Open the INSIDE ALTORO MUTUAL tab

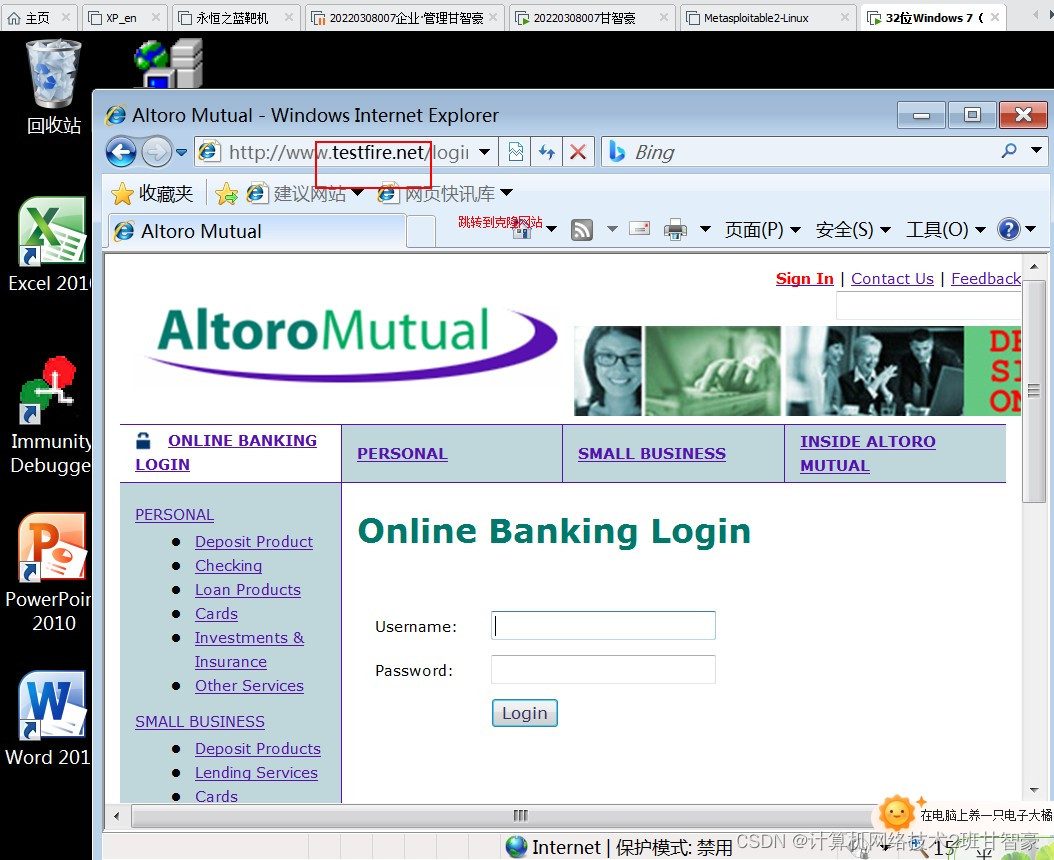(867, 453)
